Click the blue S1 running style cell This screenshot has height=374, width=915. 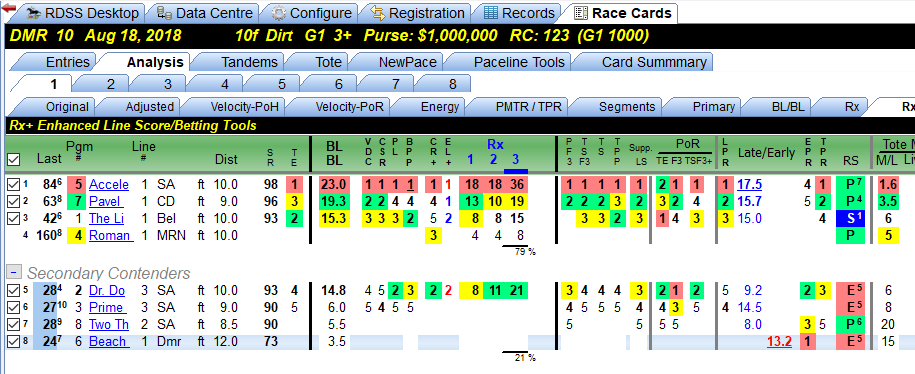pyautogui.click(x=850, y=219)
